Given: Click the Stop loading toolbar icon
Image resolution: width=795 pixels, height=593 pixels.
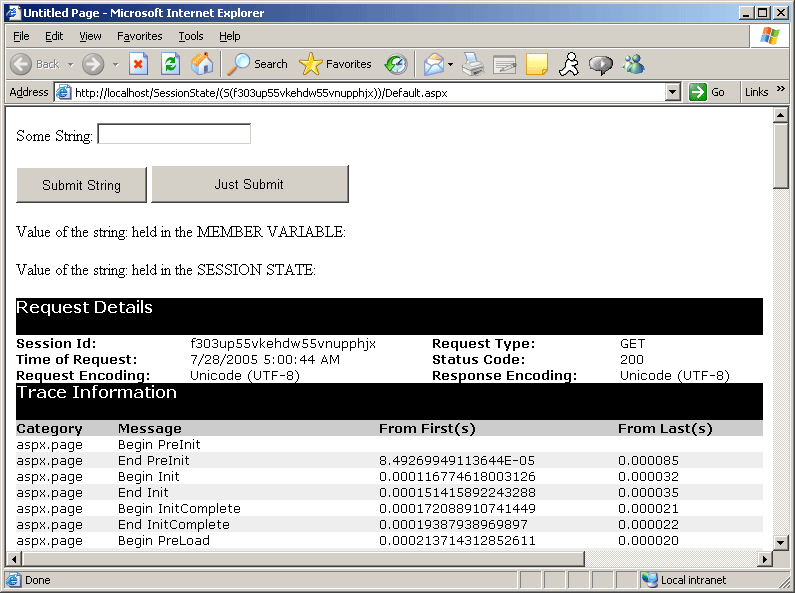Looking at the screenshot, I should click(x=139, y=64).
